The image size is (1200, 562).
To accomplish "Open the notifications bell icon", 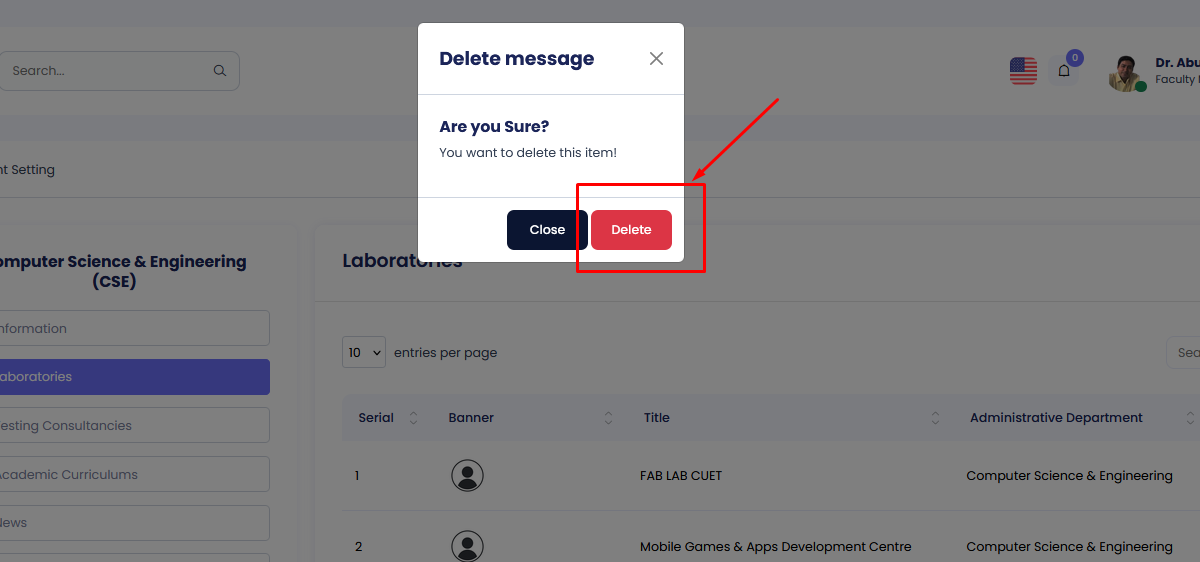I will tap(1064, 71).
